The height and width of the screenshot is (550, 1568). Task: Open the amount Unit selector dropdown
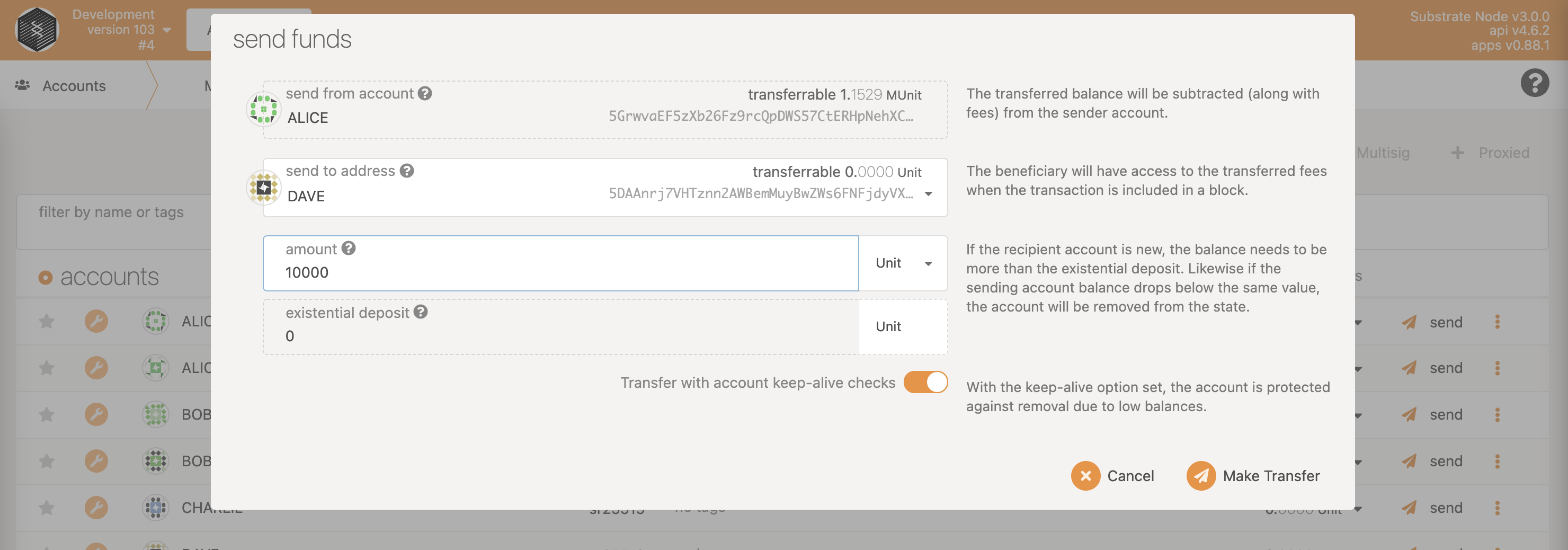[903, 263]
